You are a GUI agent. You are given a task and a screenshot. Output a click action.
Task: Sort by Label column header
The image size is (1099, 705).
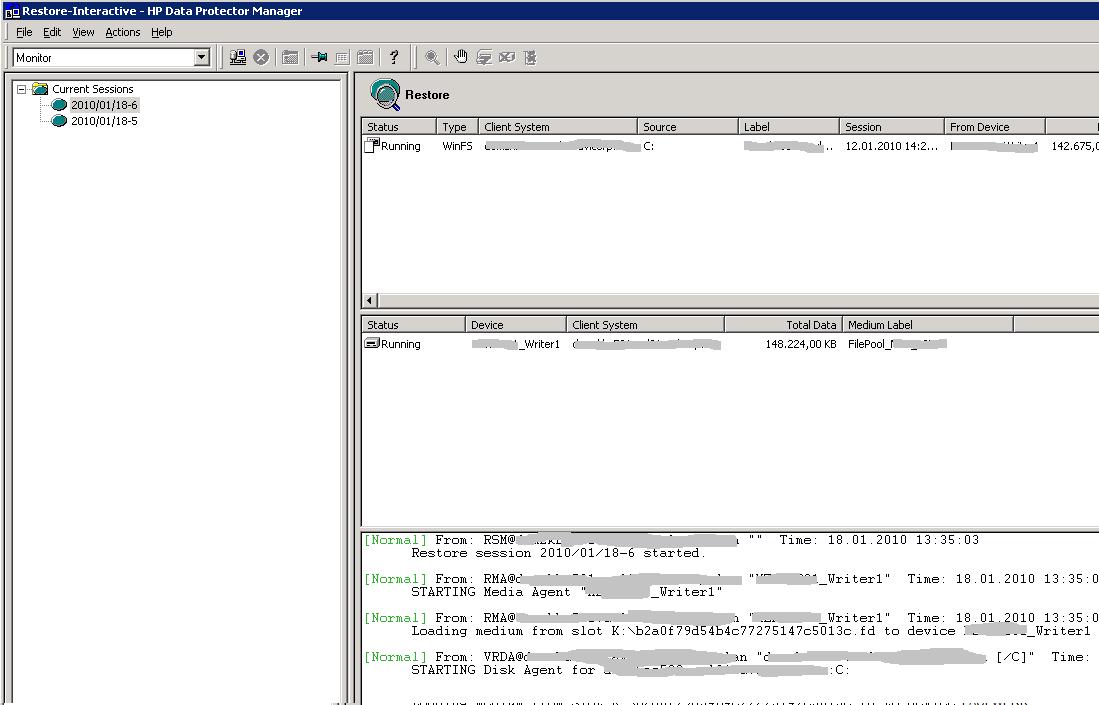tap(789, 127)
